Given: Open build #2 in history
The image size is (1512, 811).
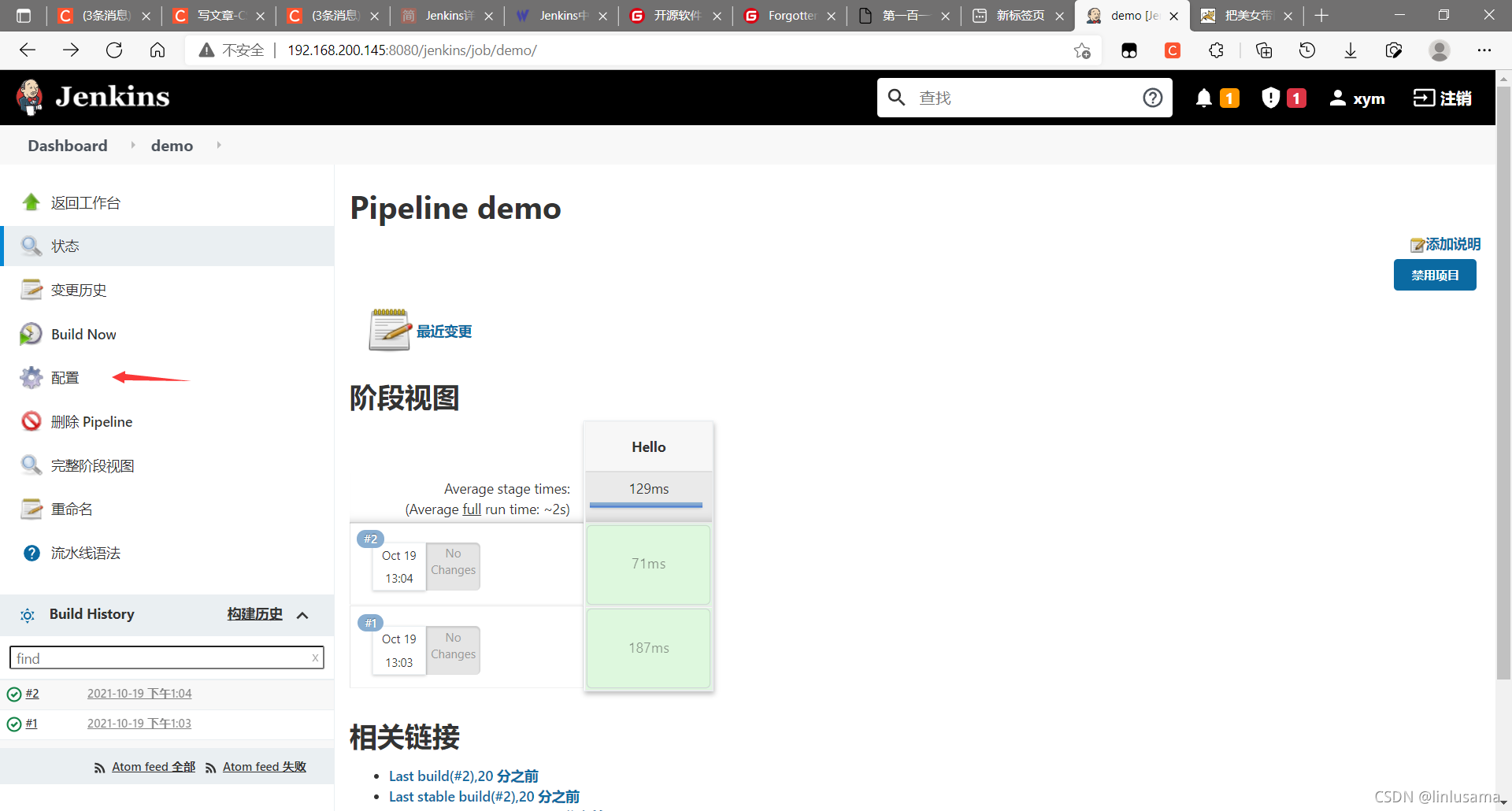Looking at the screenshot, I should coord(32,694).
